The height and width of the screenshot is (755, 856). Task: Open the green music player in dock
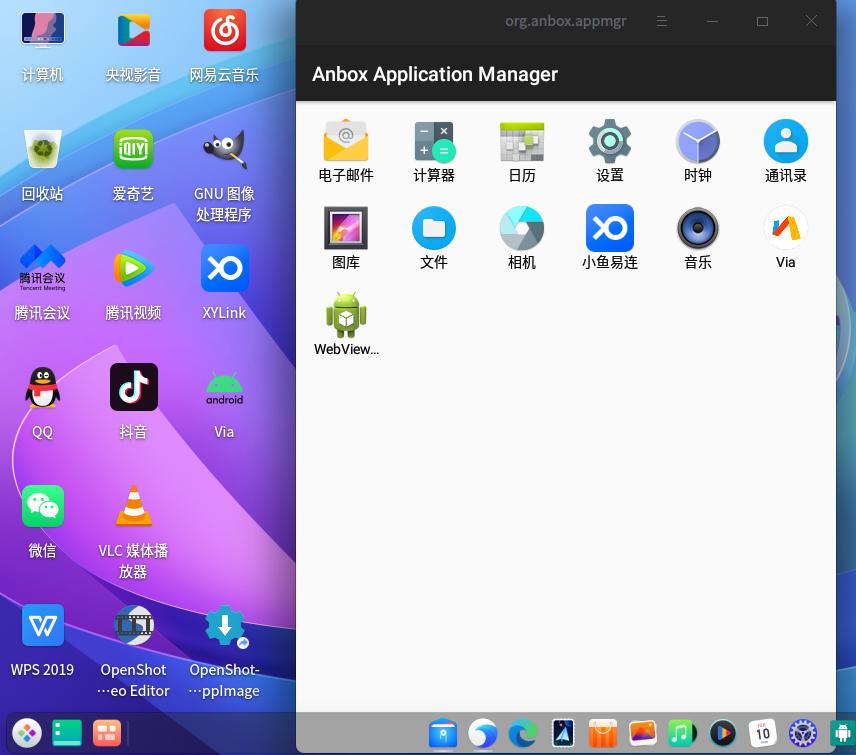[x=682, y=733]
